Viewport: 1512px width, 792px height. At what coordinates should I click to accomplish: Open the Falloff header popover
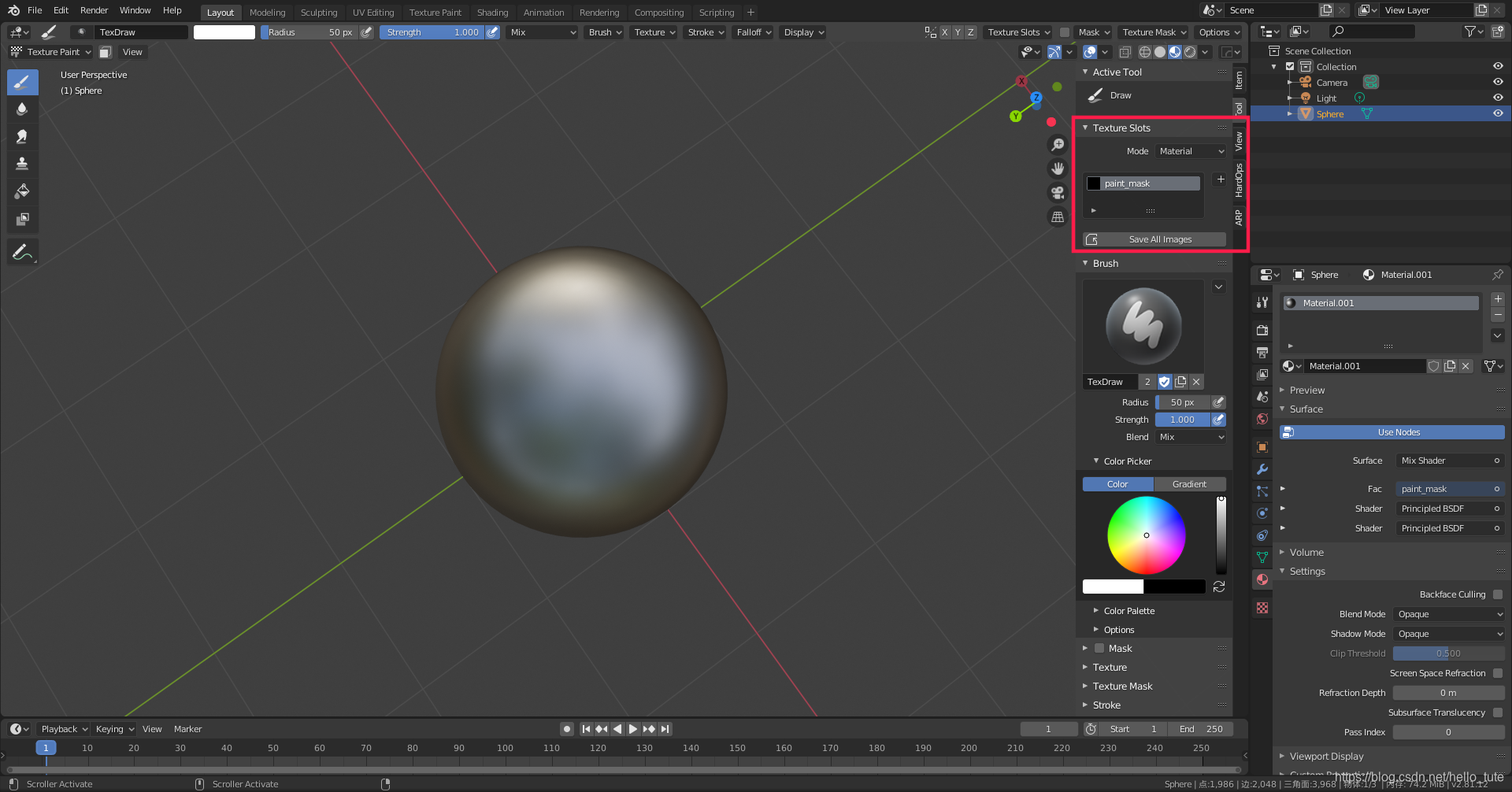click(x=753, y=32)
